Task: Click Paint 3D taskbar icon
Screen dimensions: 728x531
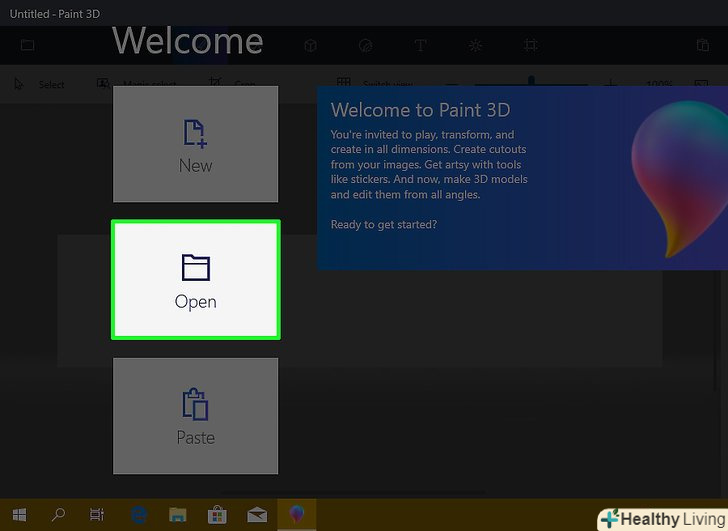Action: pos(297,514)
